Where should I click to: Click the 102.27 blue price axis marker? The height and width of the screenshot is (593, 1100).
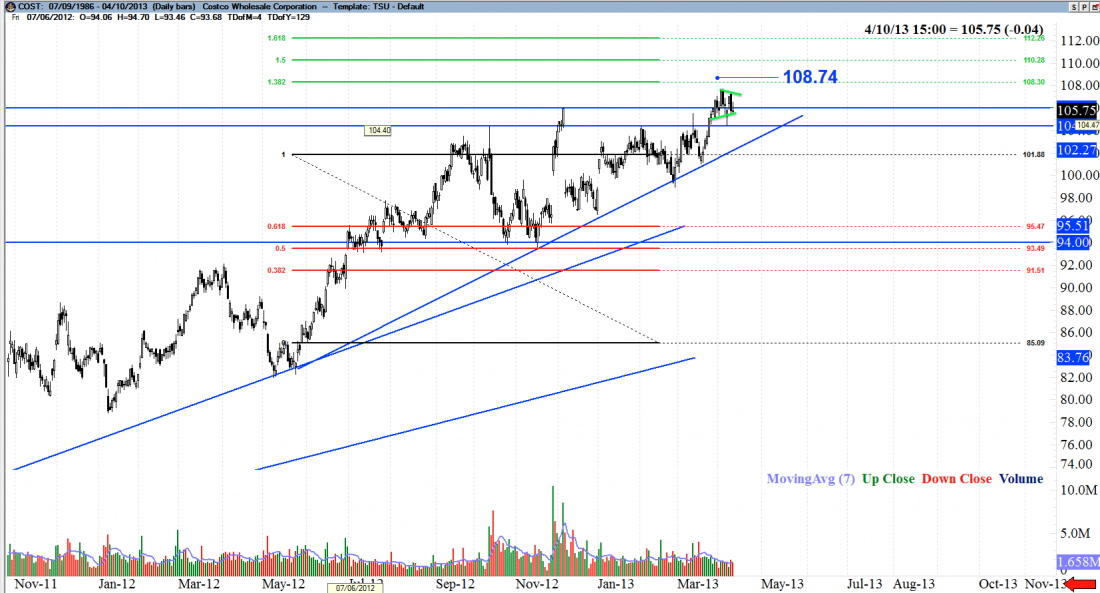click(x=1076, y=149)
